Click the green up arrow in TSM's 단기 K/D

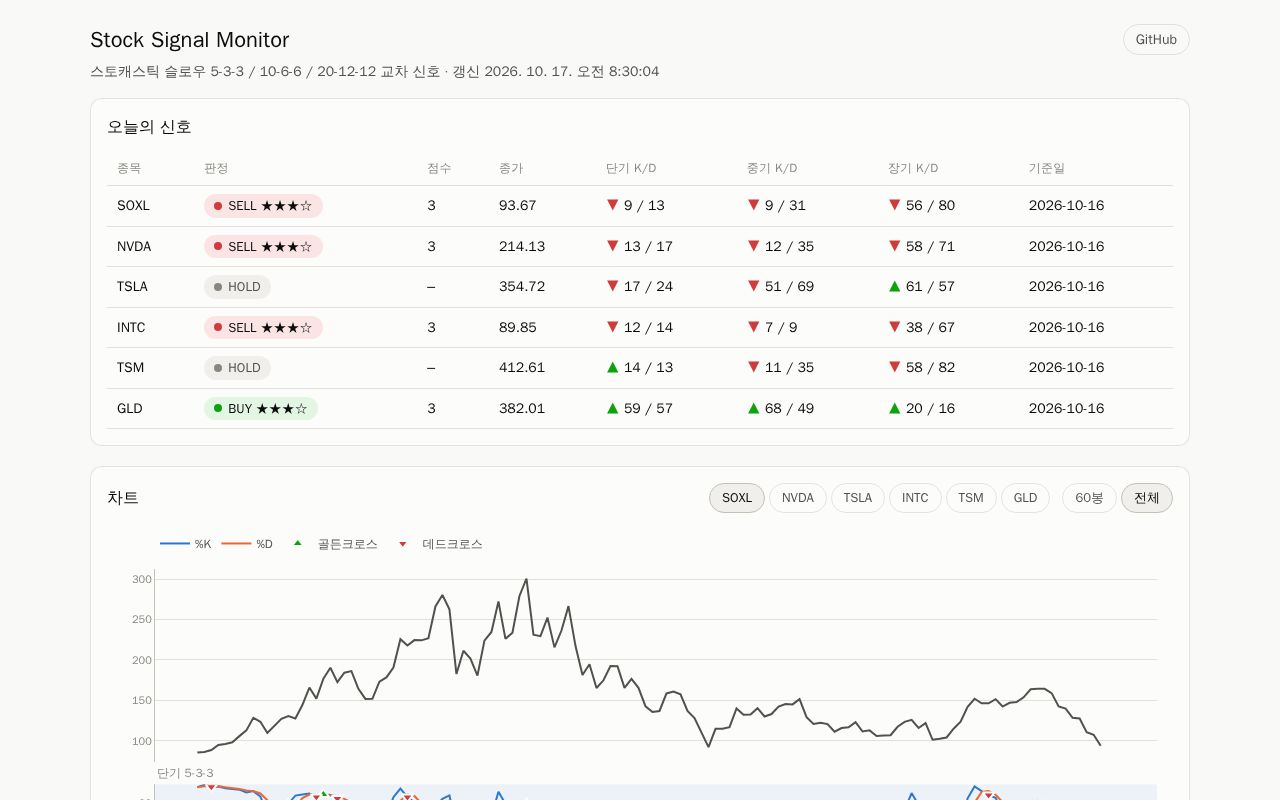[x=613, y=367]
